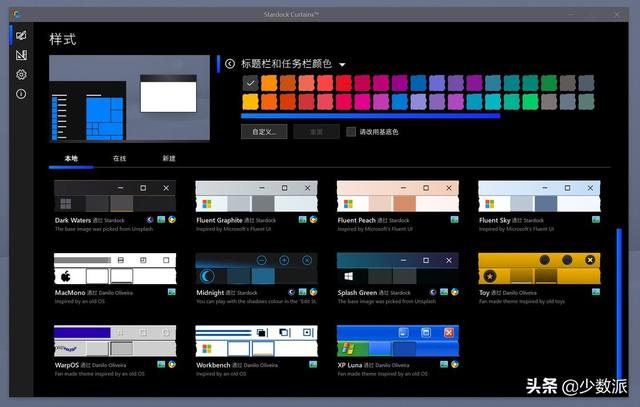Click the wallpaper icon on Workbench

pos(313,364)
